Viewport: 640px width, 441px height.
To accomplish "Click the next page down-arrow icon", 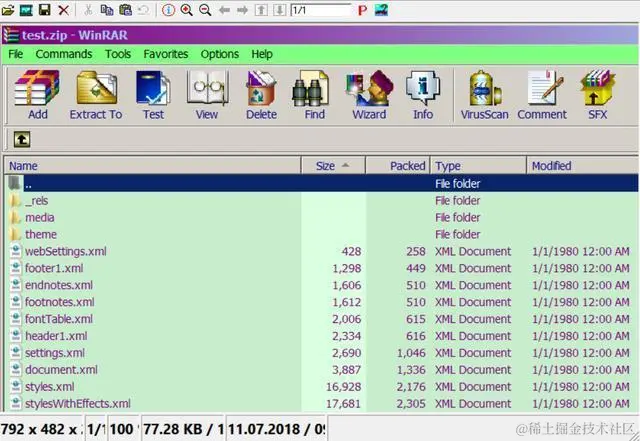I will (280, 10).
